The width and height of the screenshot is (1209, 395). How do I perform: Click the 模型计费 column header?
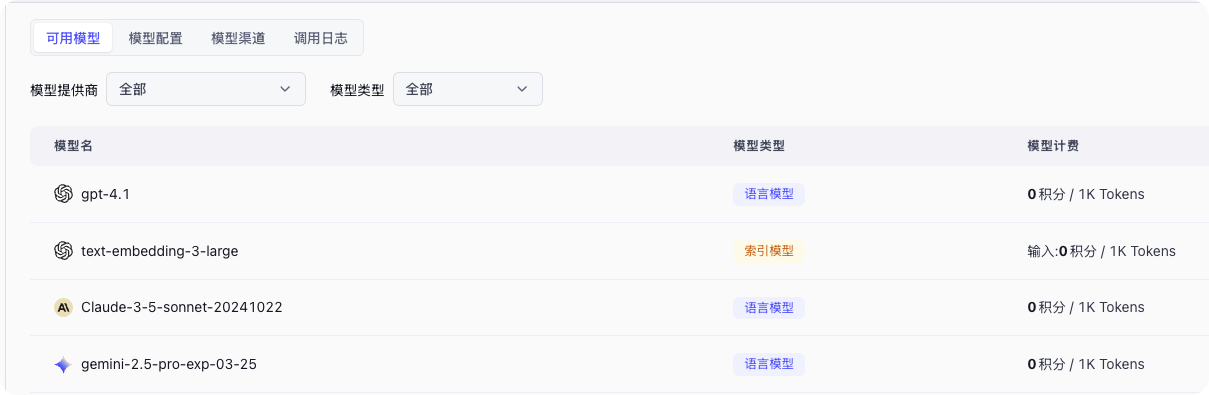(1053, 146)
